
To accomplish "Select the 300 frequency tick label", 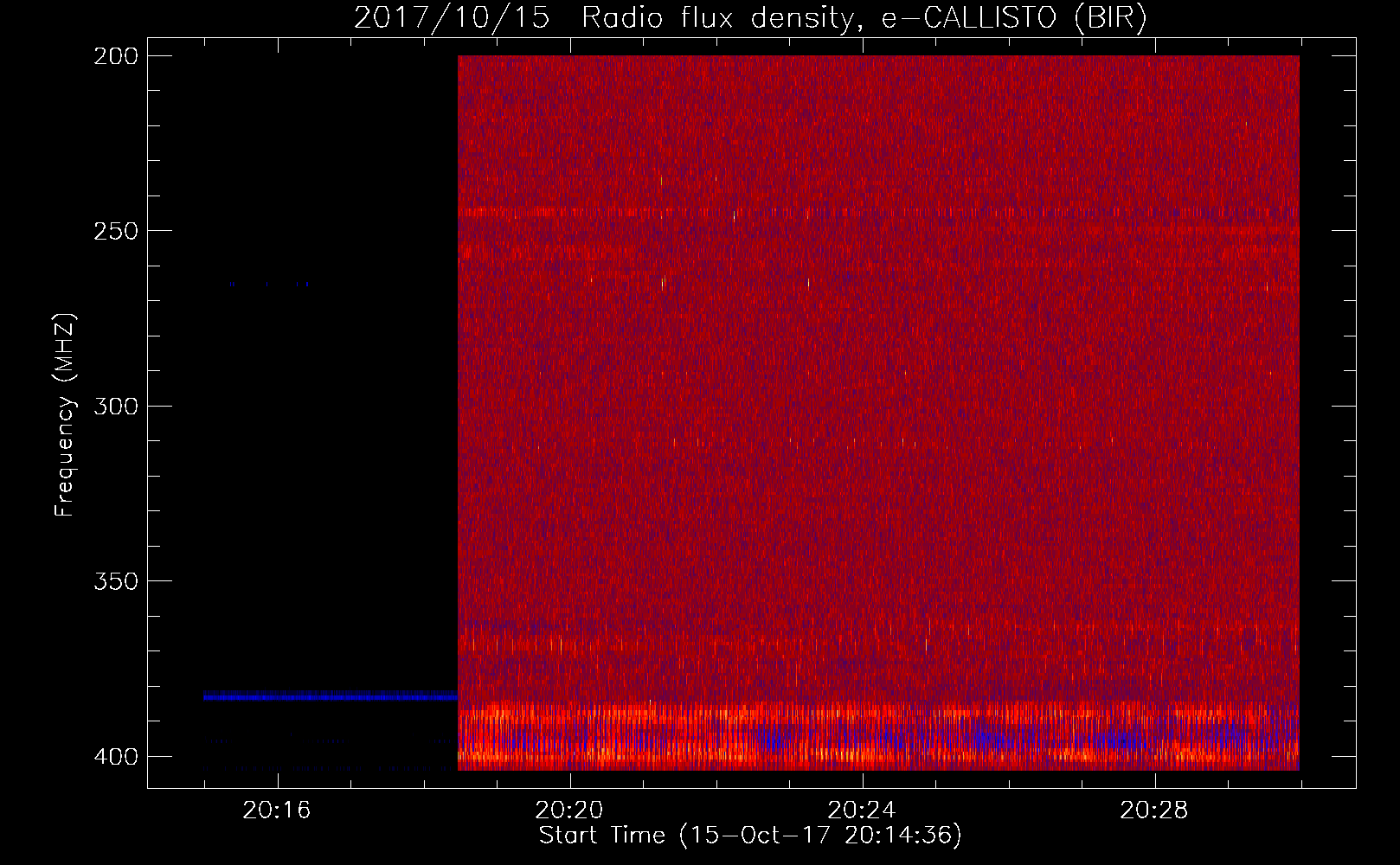I will click(x=116, y=407).
